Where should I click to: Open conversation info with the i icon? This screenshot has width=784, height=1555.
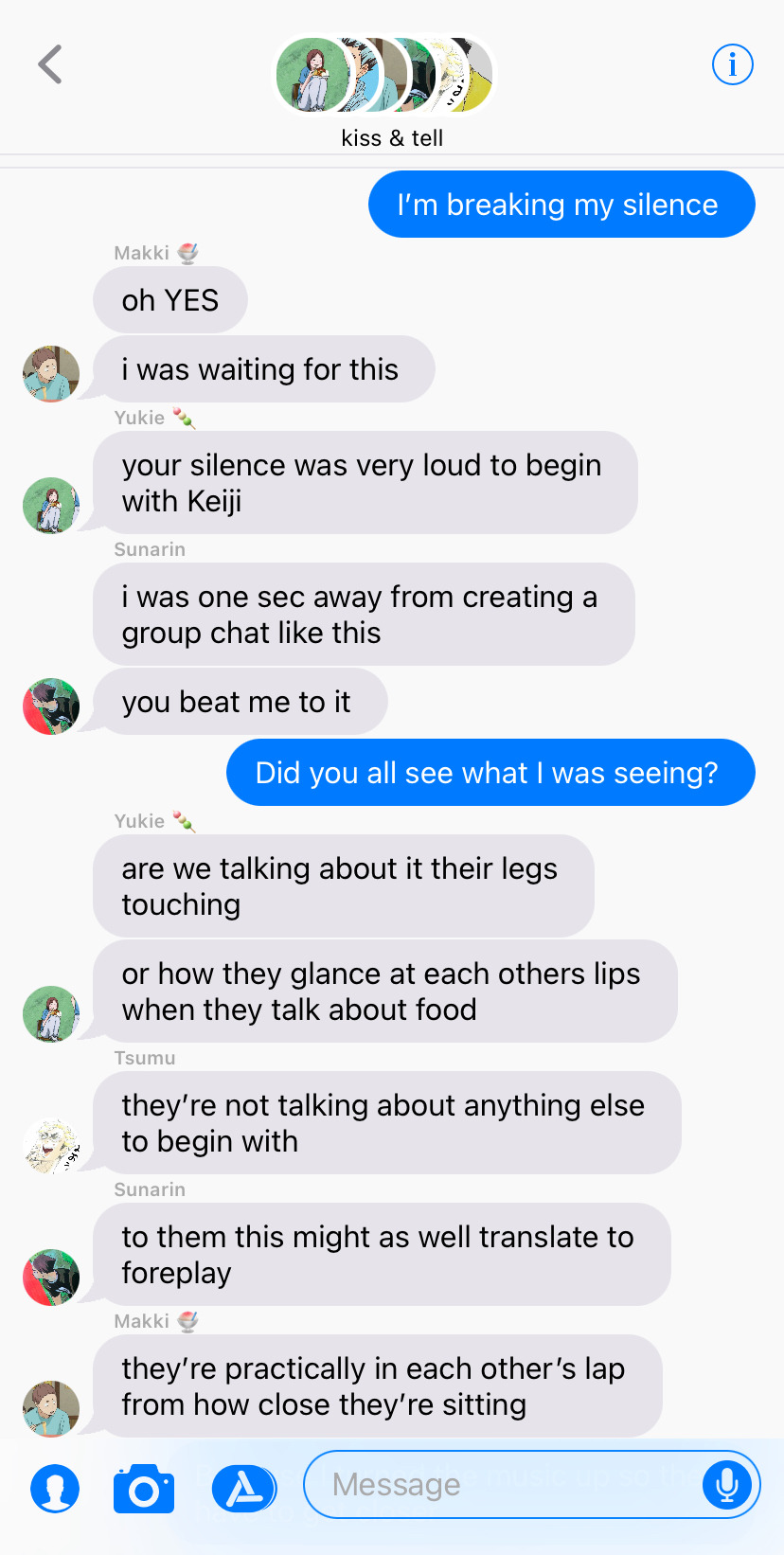732,64
